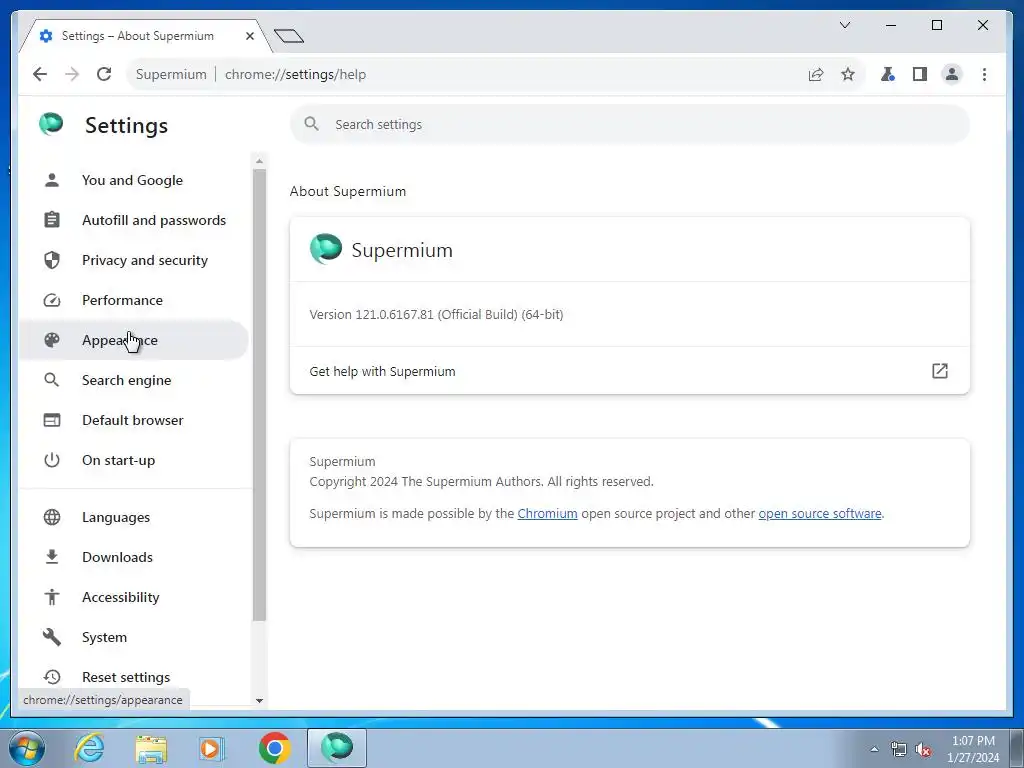Show hidden tray icons arrow

point(874,749)
